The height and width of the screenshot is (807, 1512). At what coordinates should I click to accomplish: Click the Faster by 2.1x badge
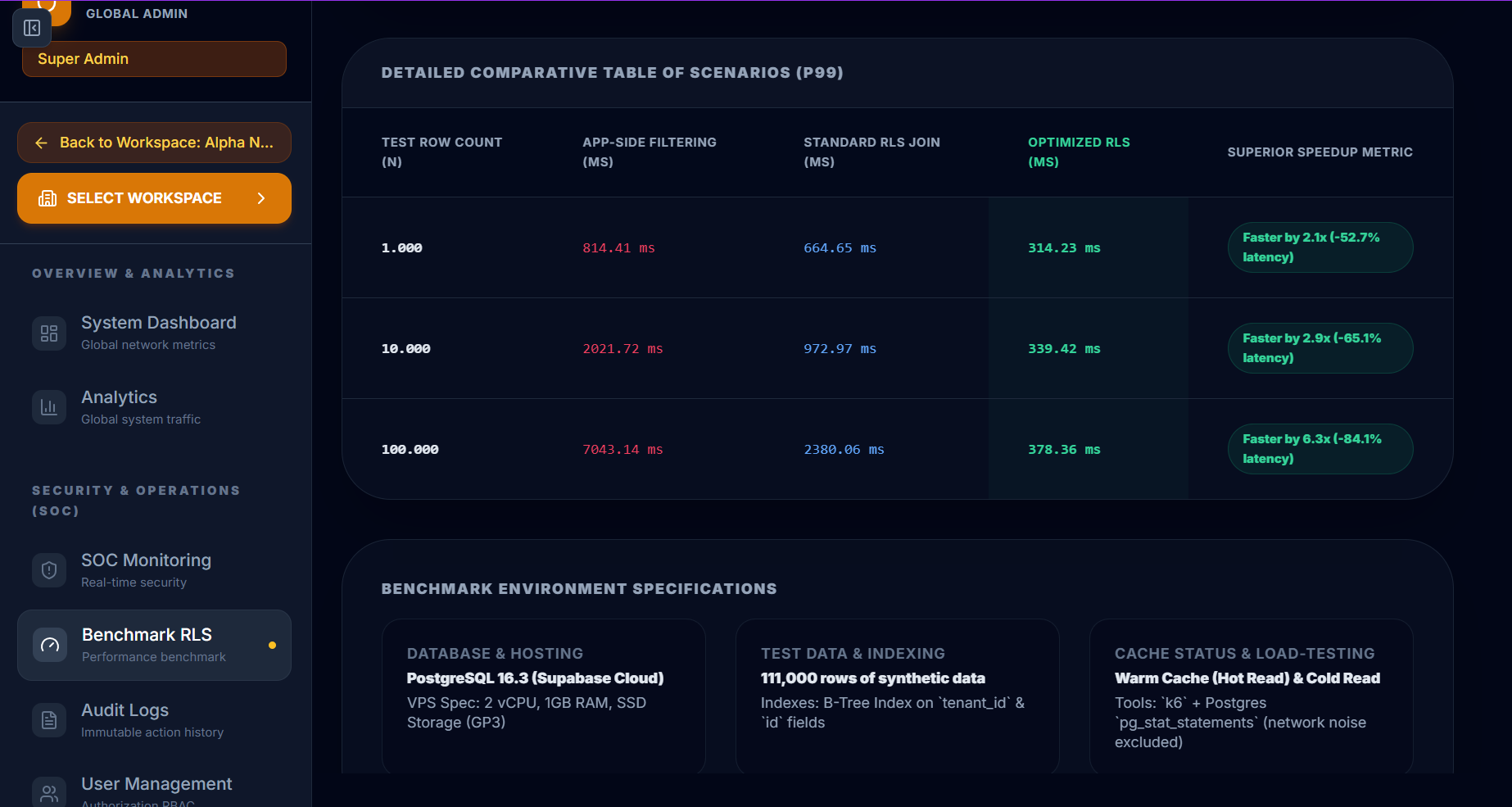[1320, 247]
